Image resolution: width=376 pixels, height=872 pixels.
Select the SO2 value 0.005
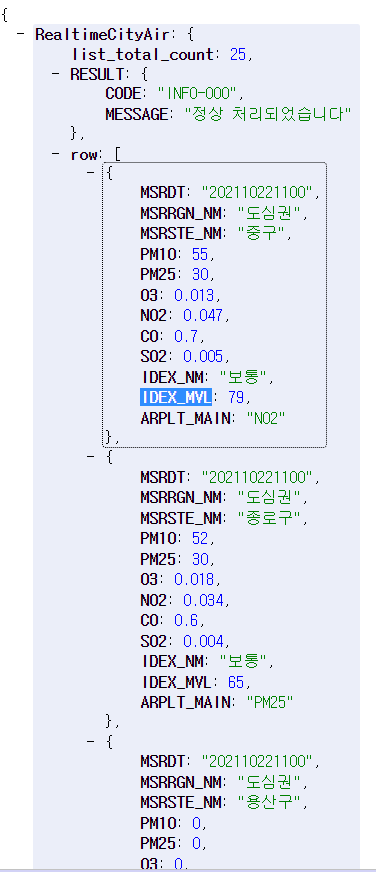(x=203, y=356)
